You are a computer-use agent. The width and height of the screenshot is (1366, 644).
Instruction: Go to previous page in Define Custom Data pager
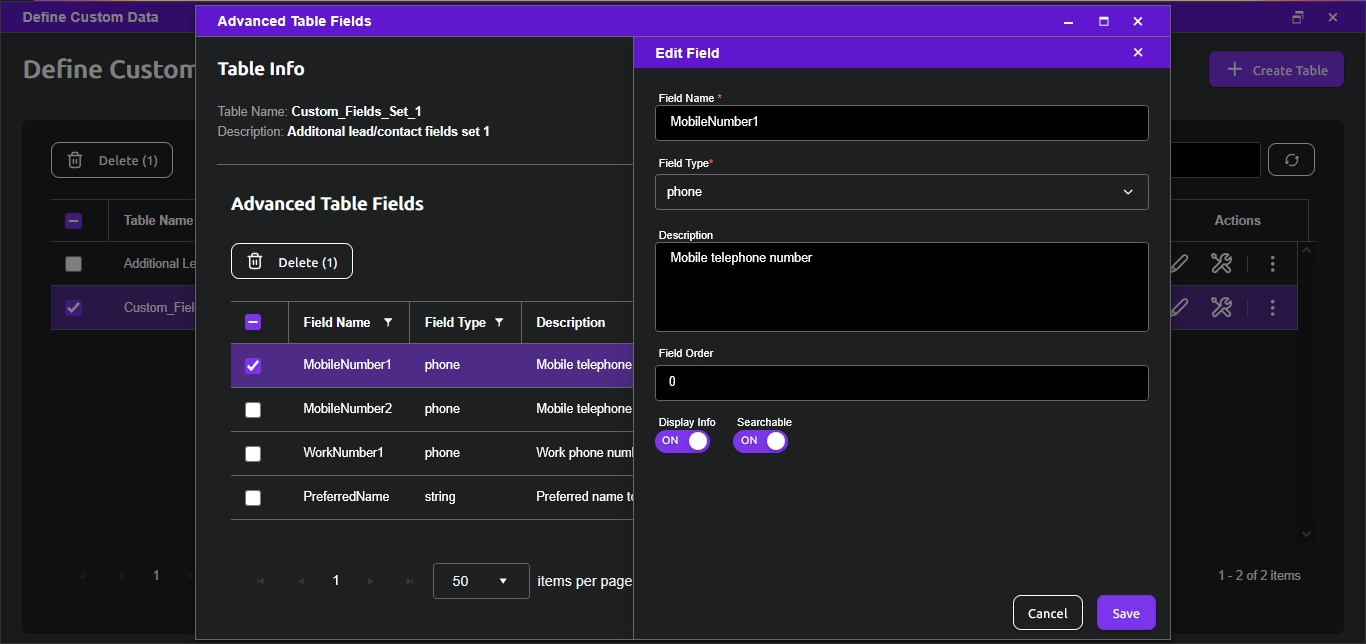(x=121, y=576)
